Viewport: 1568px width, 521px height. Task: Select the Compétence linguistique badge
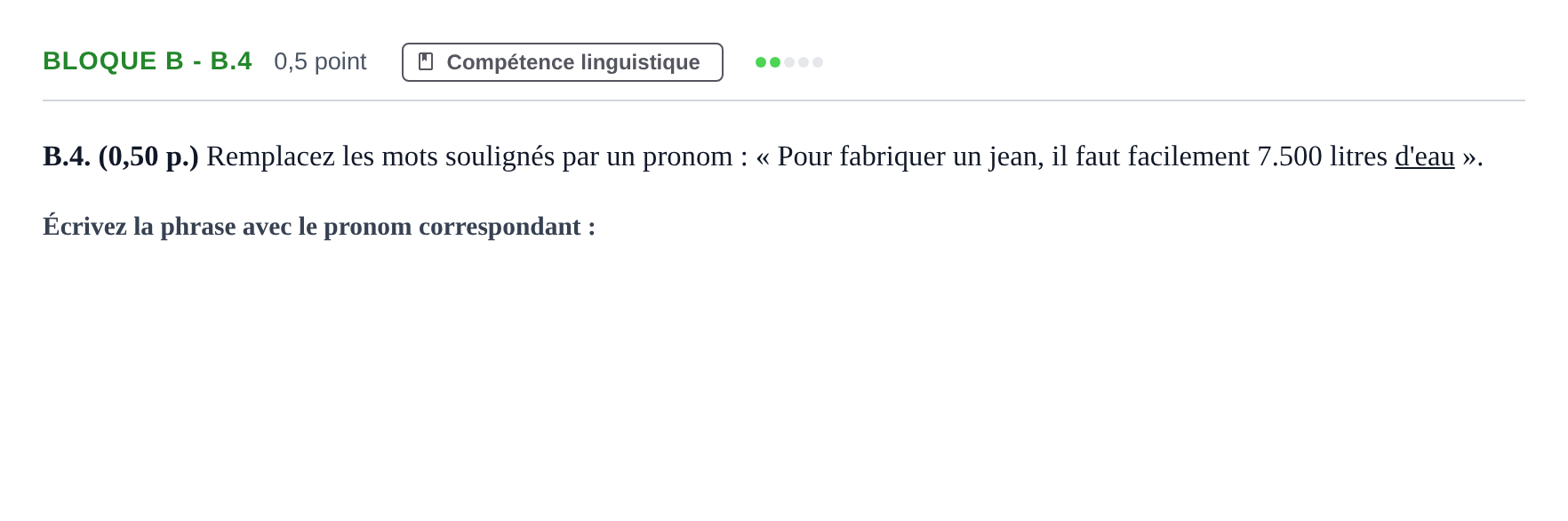[563, 62]
